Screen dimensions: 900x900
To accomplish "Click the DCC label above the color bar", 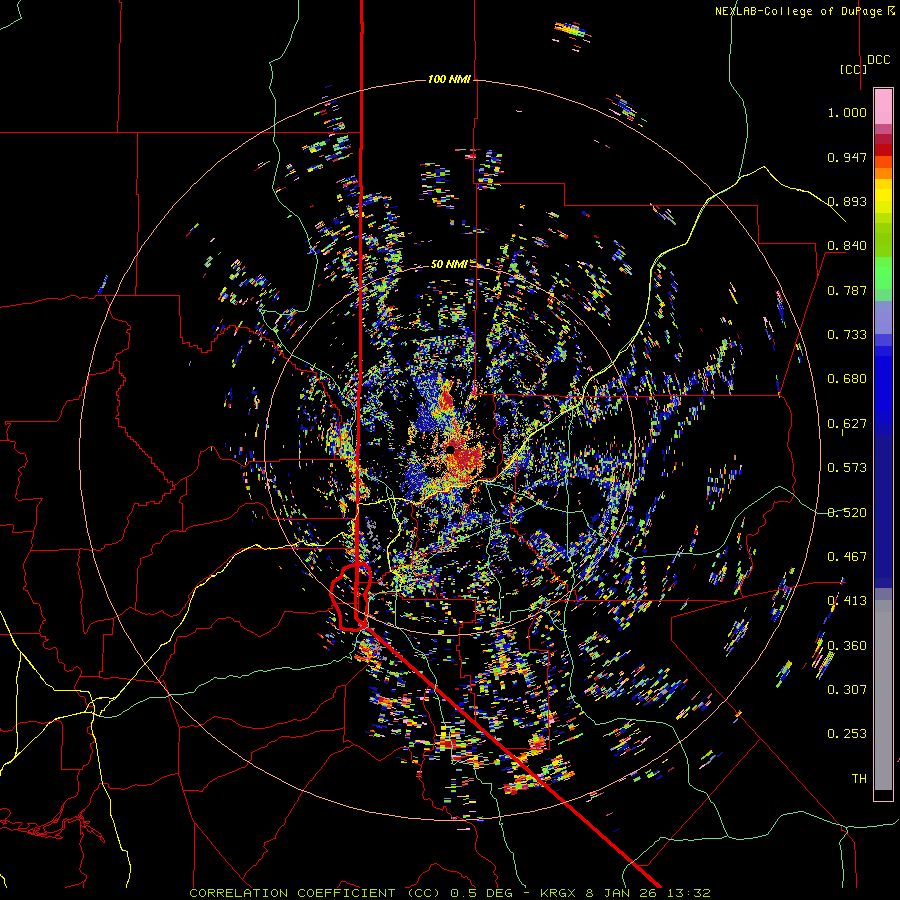I will pyautogui.click(x=878, y=60).
